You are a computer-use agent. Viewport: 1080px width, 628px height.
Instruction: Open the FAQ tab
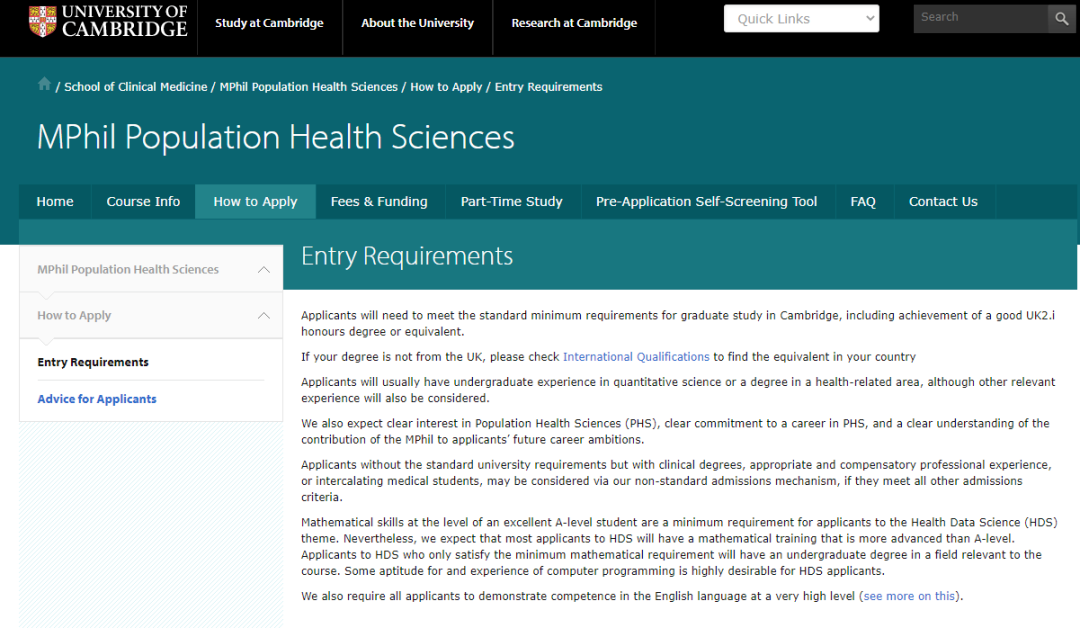click(863, 202)
